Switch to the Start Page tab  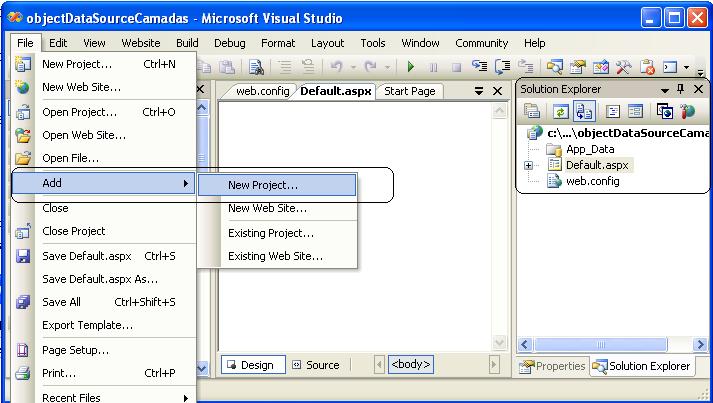[x=410, y=91]
